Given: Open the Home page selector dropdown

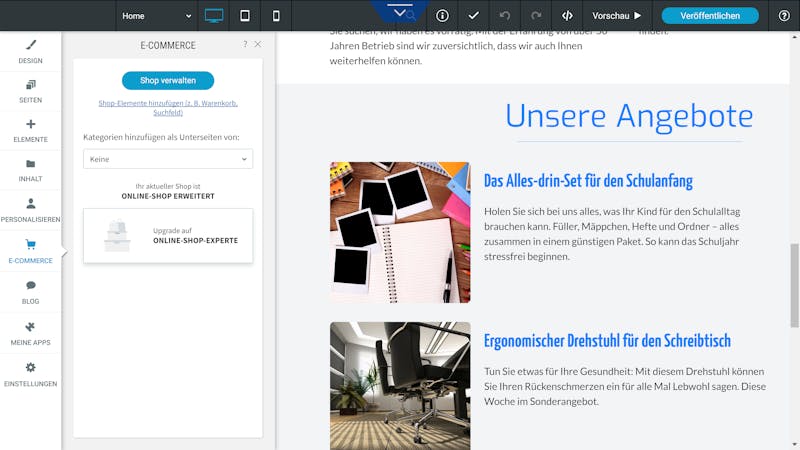Looking at the screenshot, I should [157, 16].
